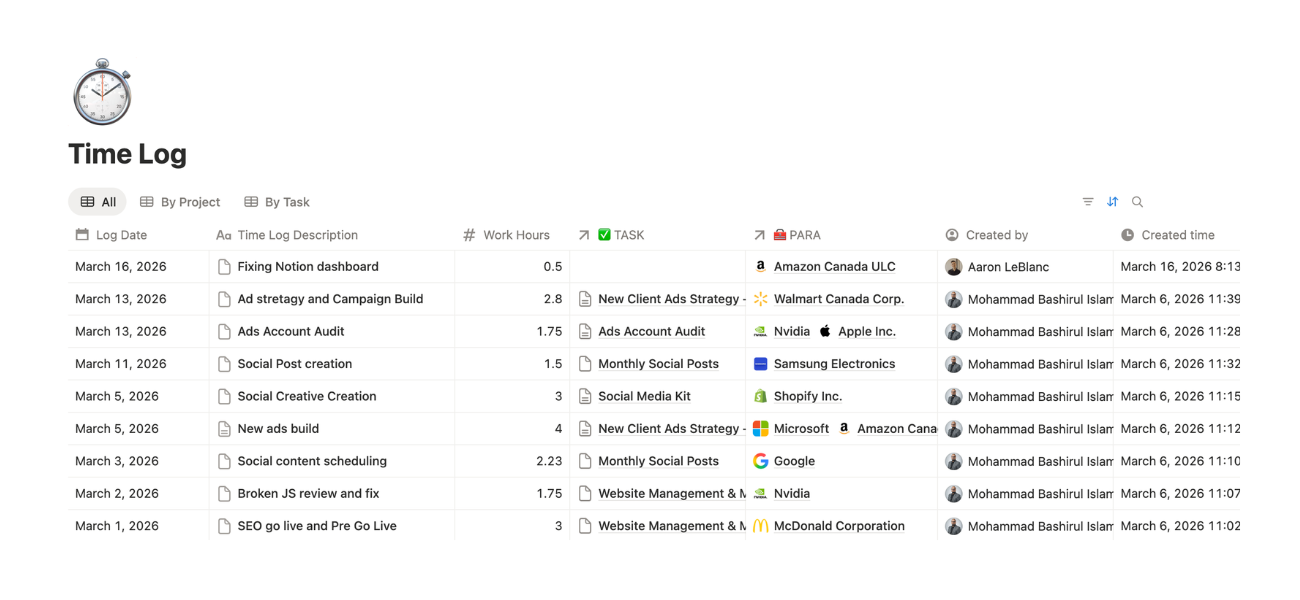
Task: Open the Created time column header
Action: [1177, 235]
